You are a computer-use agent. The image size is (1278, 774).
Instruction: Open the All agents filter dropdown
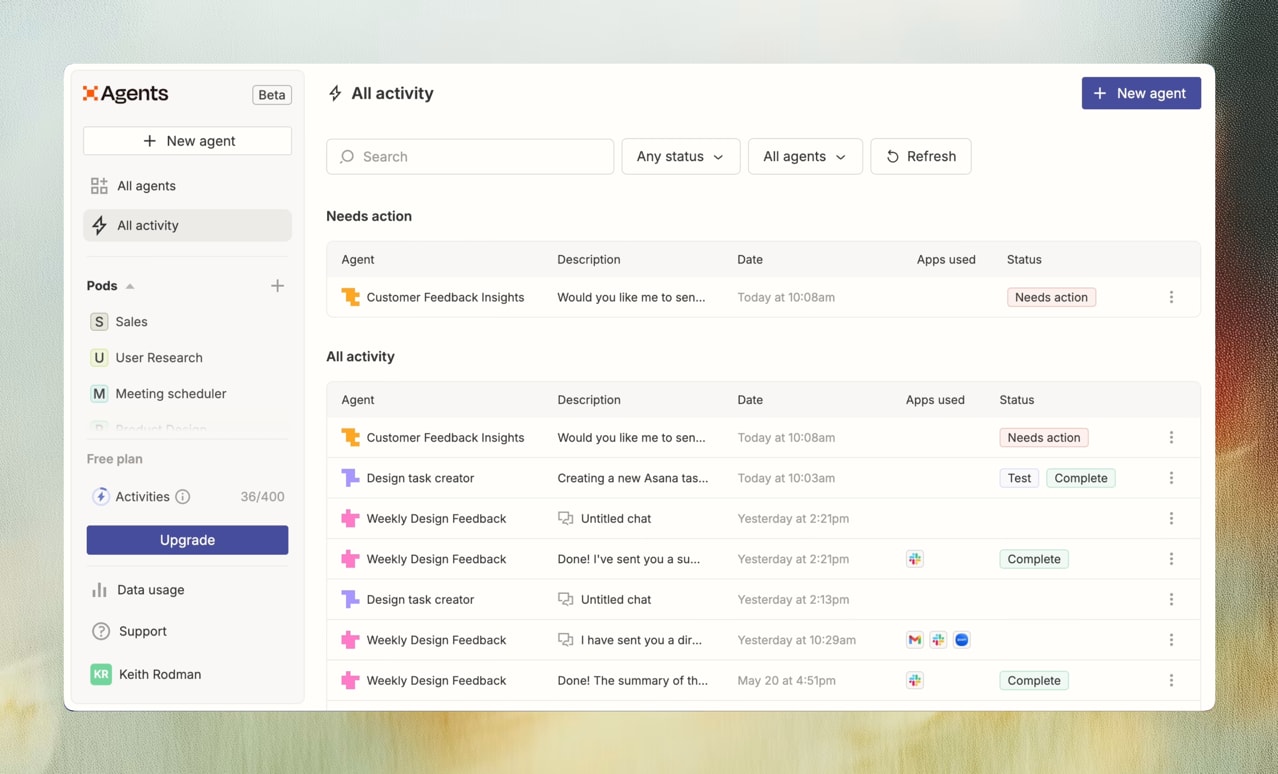[x=805, y=156]
